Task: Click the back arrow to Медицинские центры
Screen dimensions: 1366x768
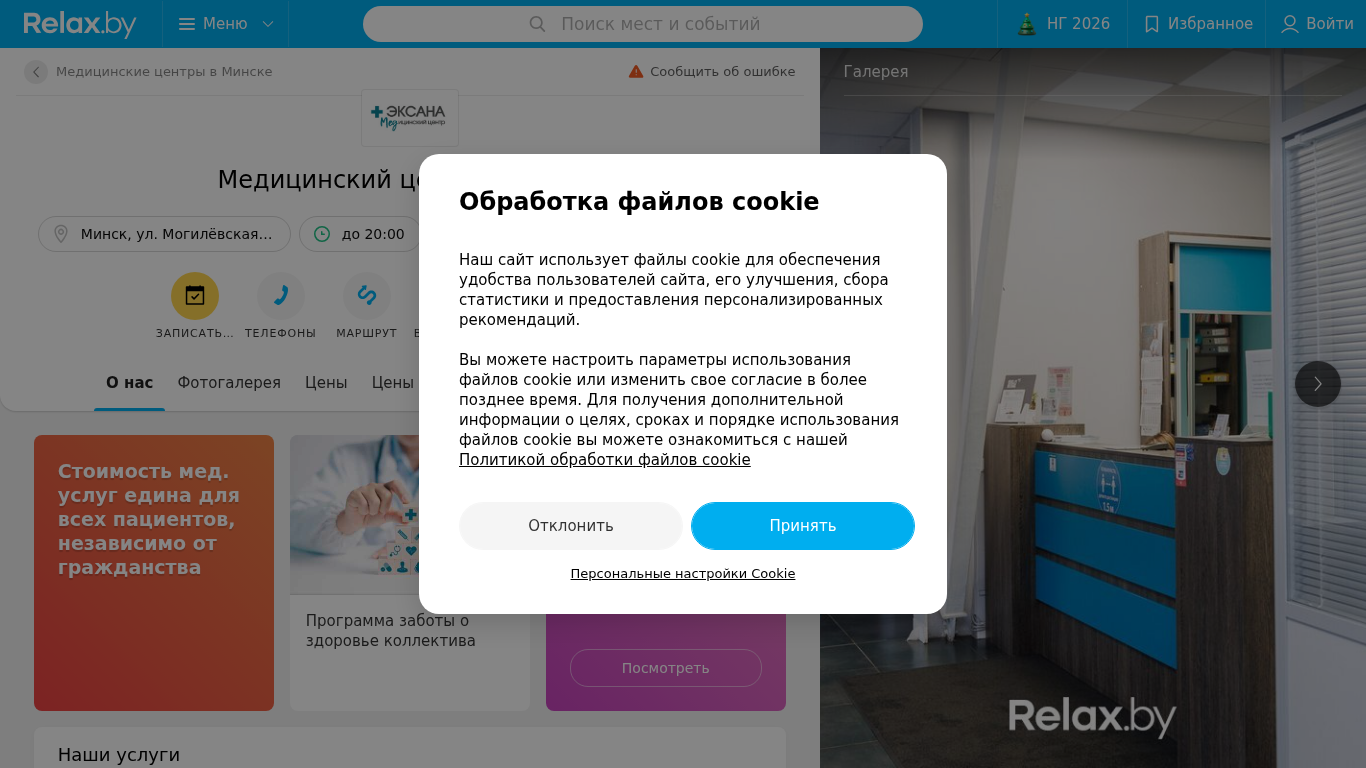Action: click(x=36, y=72)
